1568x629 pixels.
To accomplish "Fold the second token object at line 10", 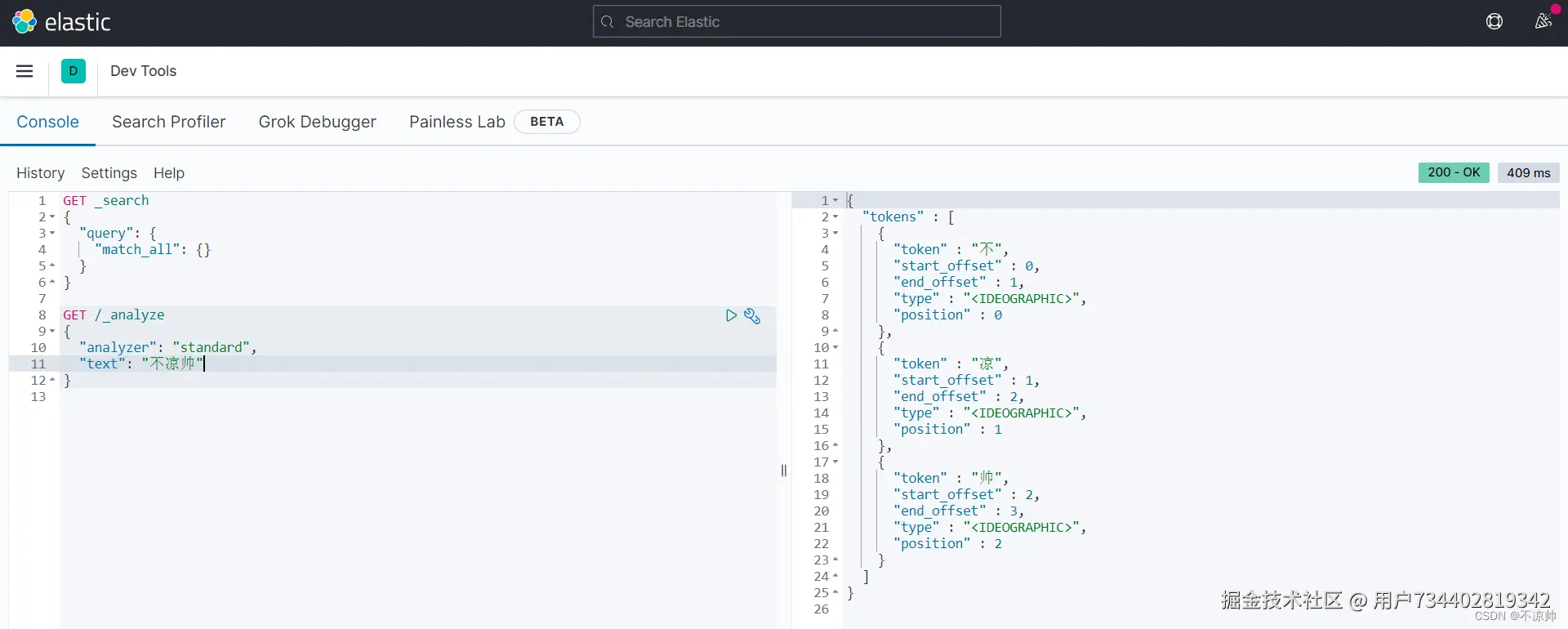I will [x=835, y=348].
